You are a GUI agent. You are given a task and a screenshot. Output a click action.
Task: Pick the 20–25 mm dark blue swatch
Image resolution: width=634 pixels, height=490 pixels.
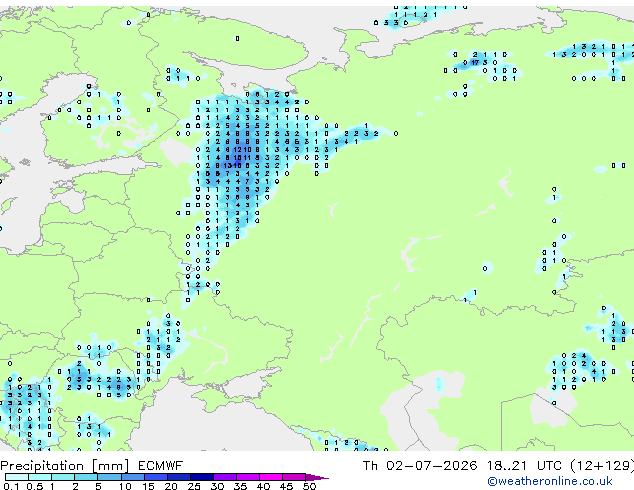178,477
